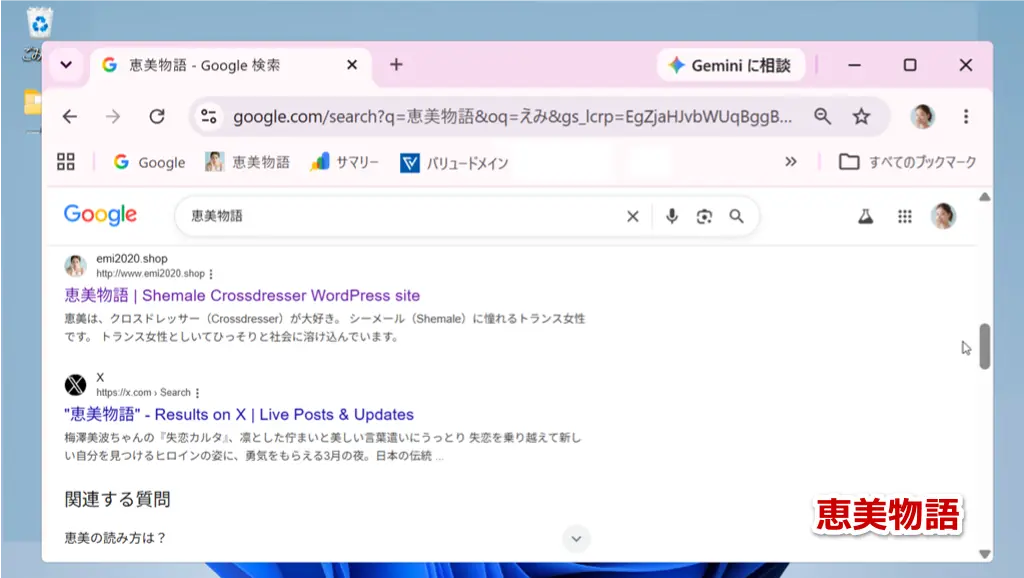The width and height of the screenshot is (1024, 578).
Task: Click the magnifier search button in search box
Action: click(x=736, y=216)
